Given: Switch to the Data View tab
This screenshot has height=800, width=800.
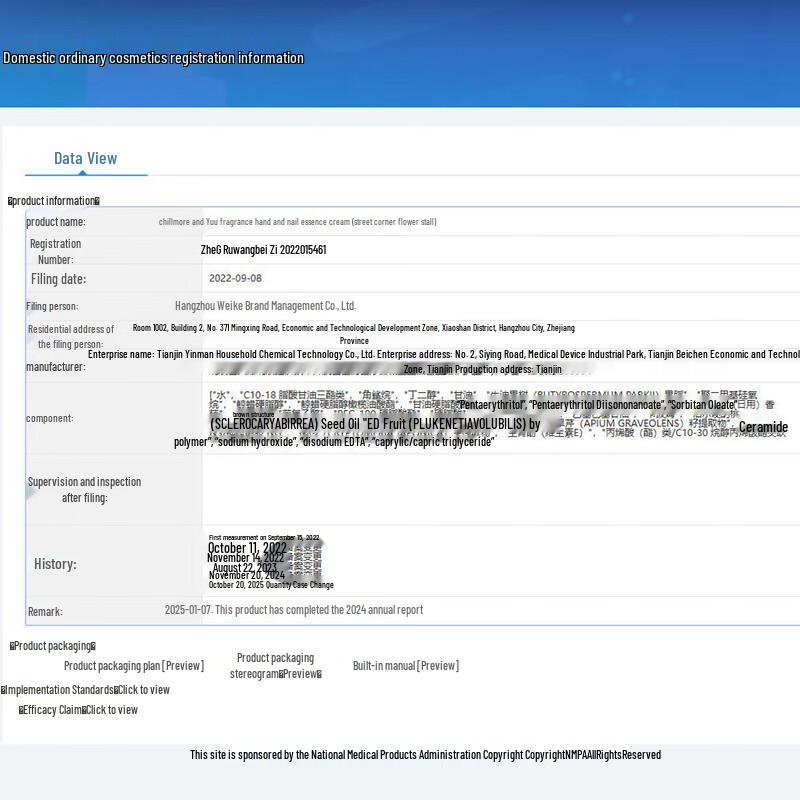Looking at the screenshot, I should [85, 159].
